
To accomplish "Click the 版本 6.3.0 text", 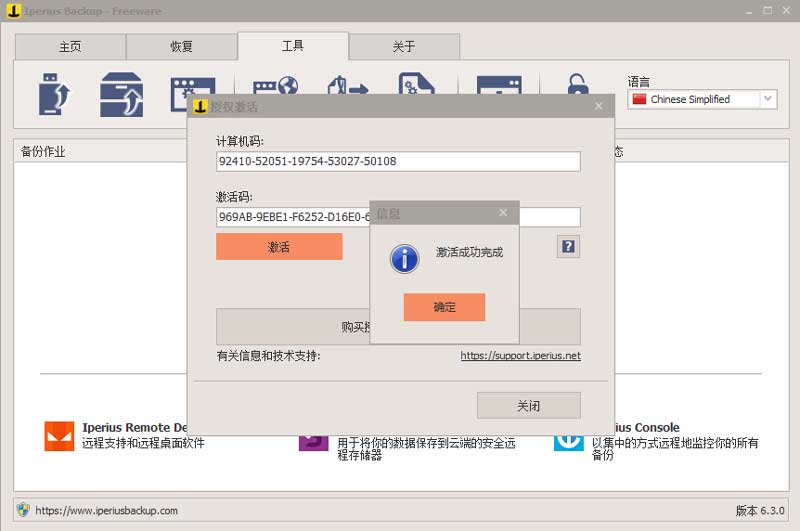I will (760, 511).
